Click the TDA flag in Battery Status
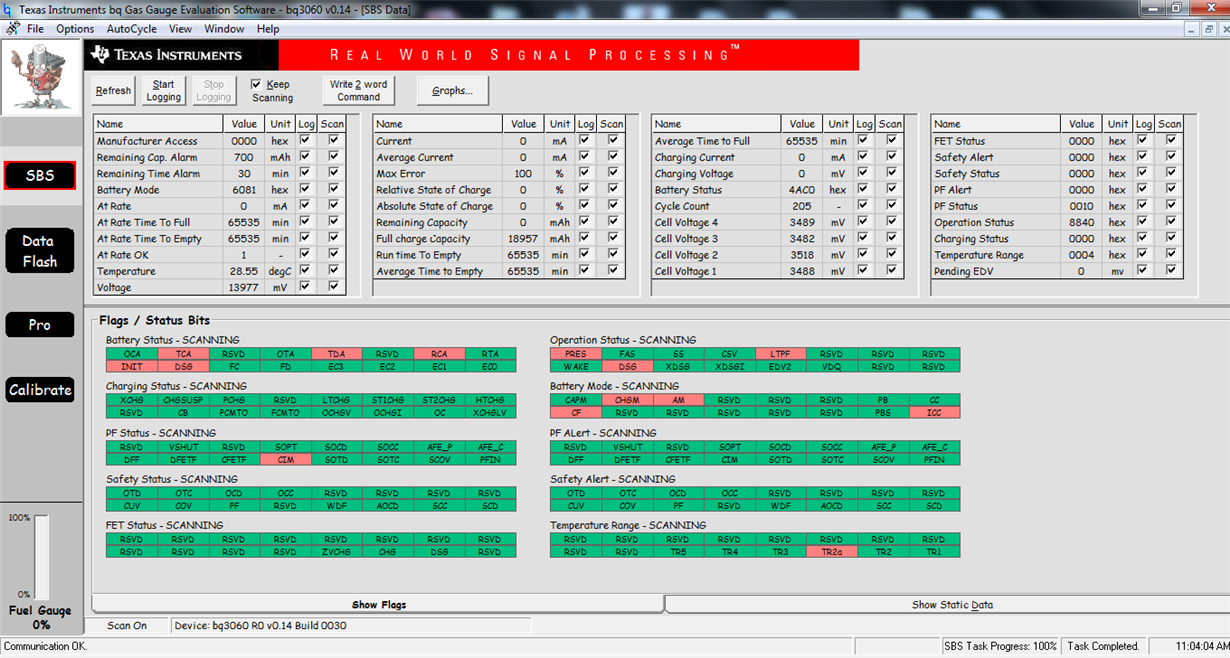 337,354
